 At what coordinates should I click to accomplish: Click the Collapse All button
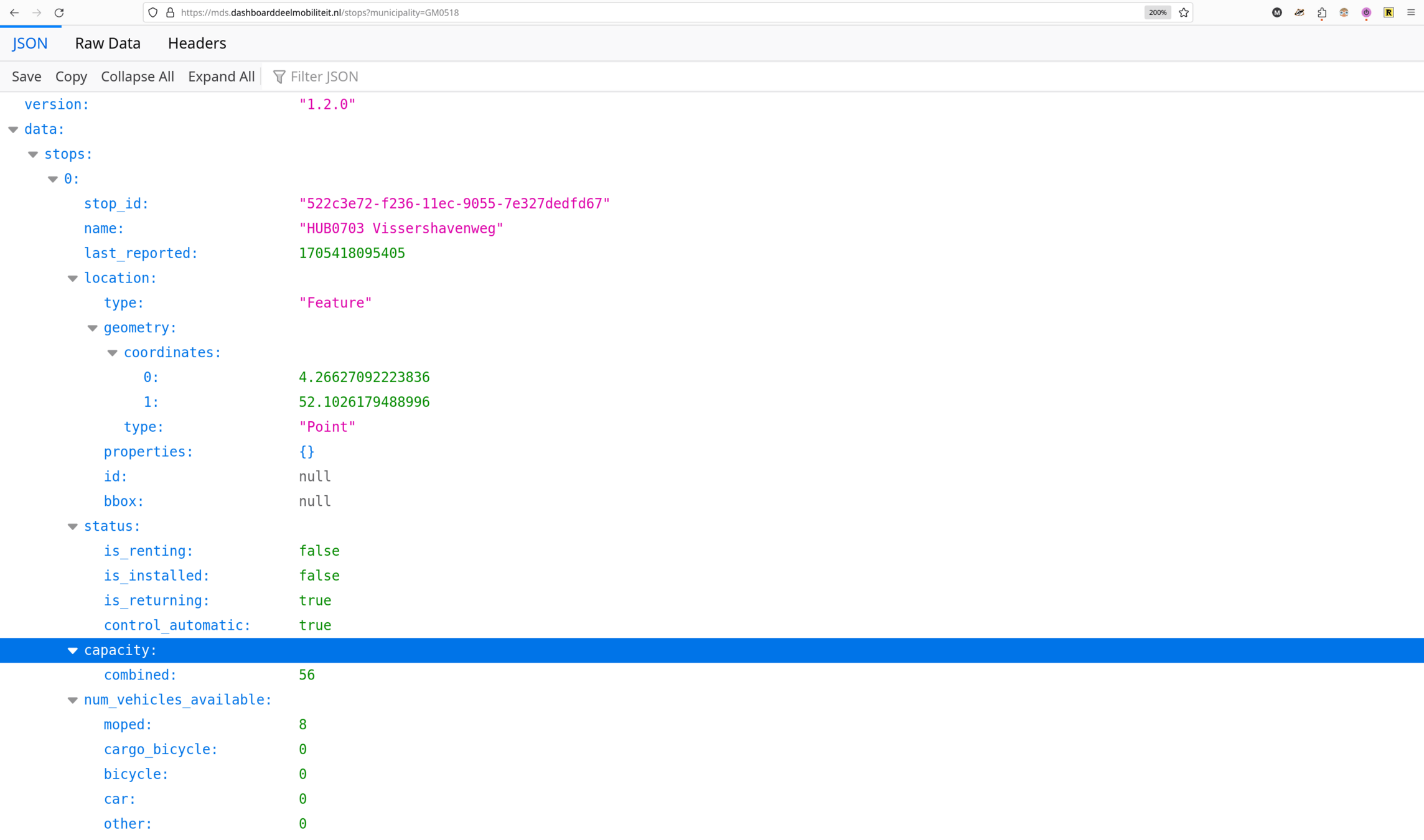tap(137, 77)
